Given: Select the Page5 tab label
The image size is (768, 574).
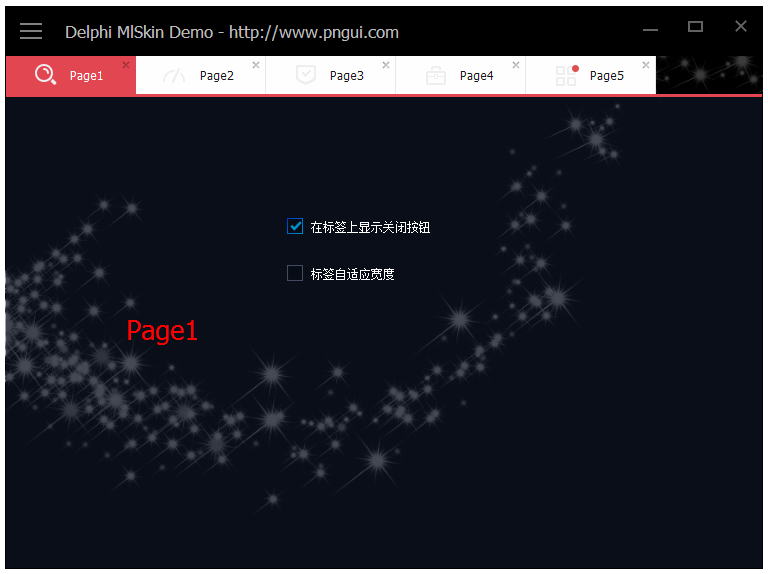Looking at the screenshot, I should click(x=607, y=76).
